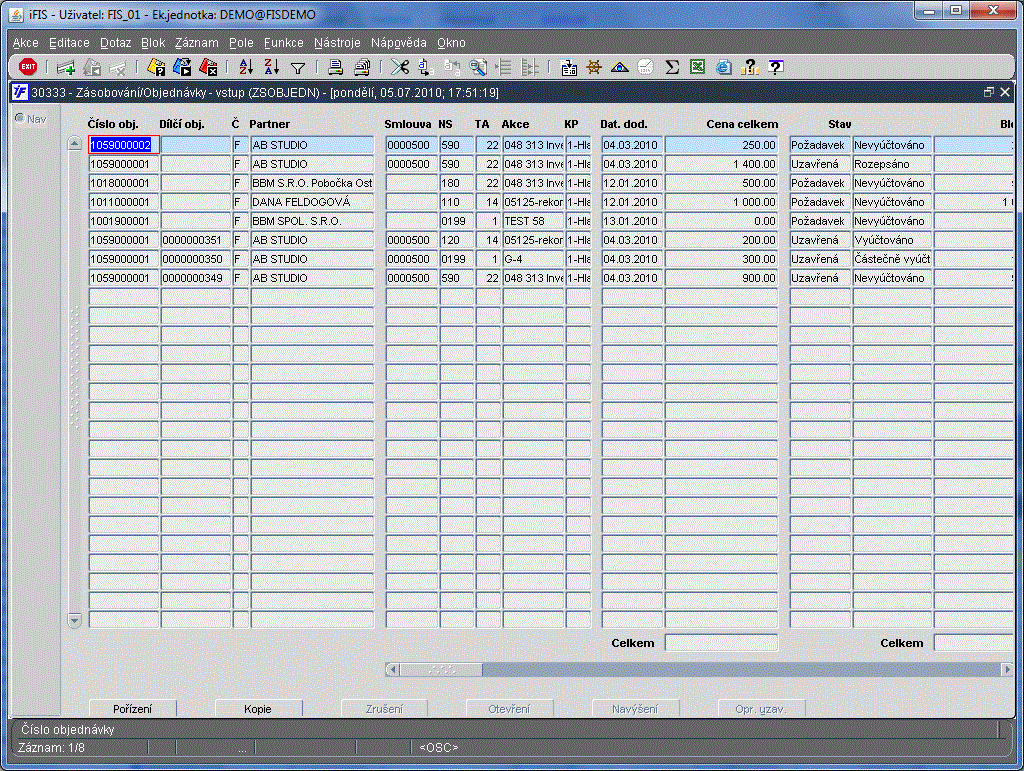The width and height of the screenshot is (1024, 771).
Task: Click the greyed tree indent icon
Action: coord(504,67)
